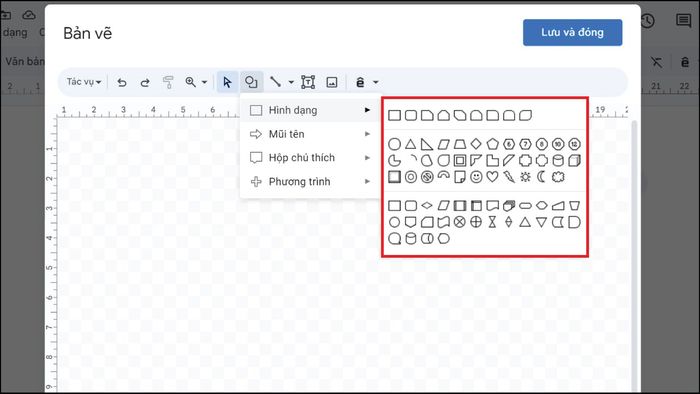Click the Undo arrow in the drawing toolbar
The height and width of the screenshot is (394, 700).
[x=121, y=82]
